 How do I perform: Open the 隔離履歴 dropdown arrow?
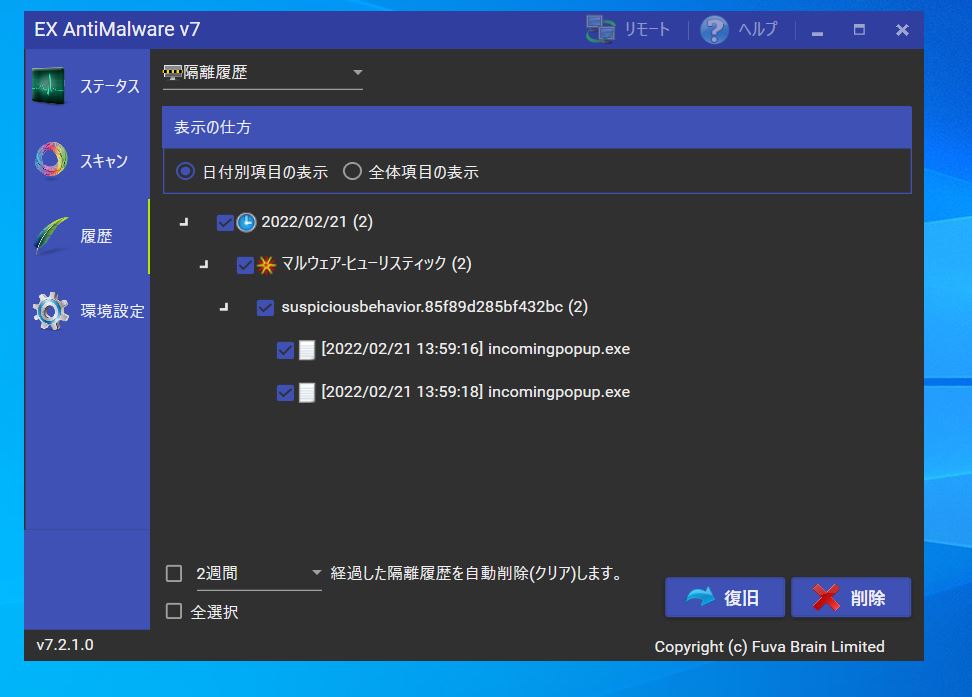358,73
